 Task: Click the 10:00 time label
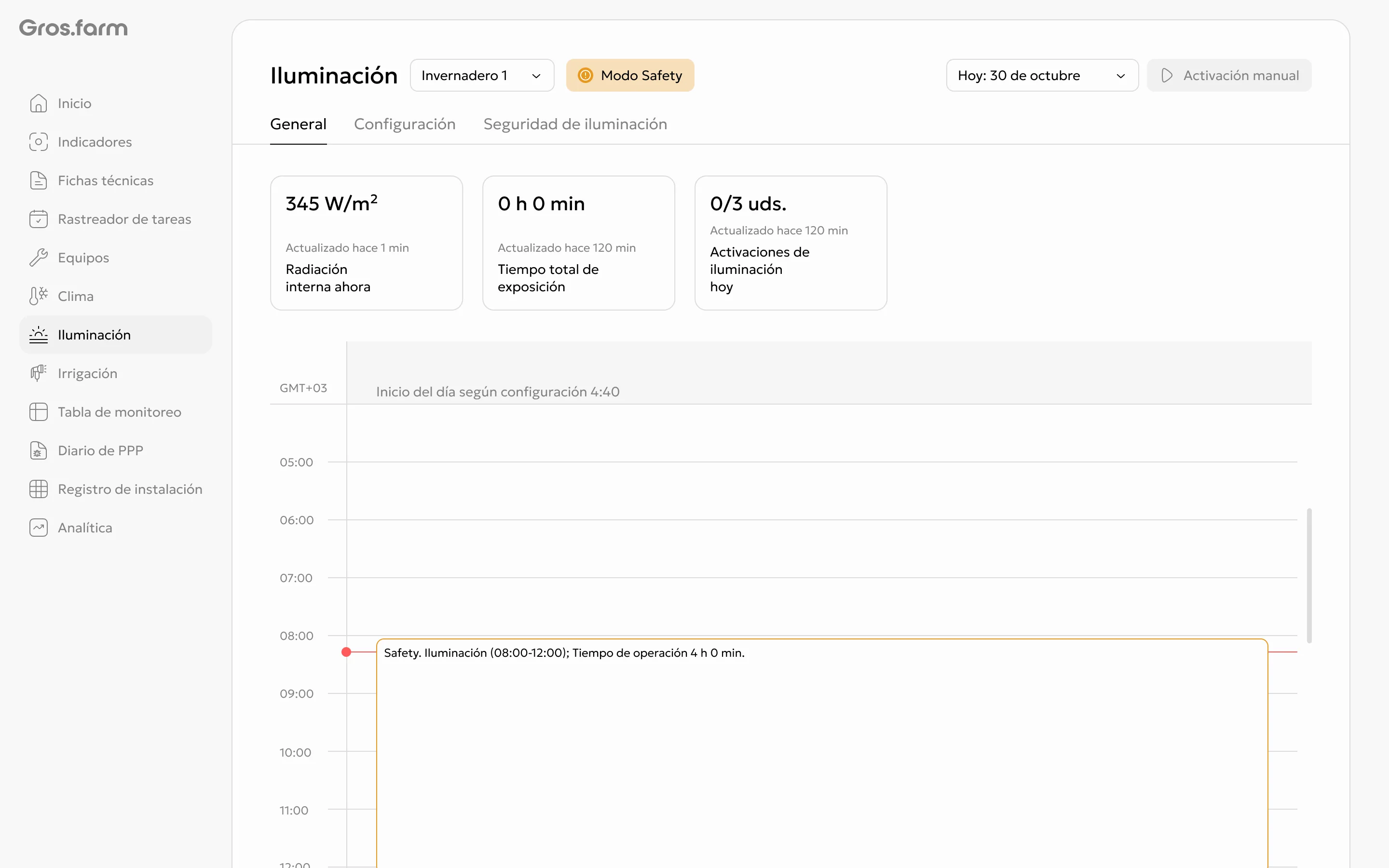tap(295, 753)
